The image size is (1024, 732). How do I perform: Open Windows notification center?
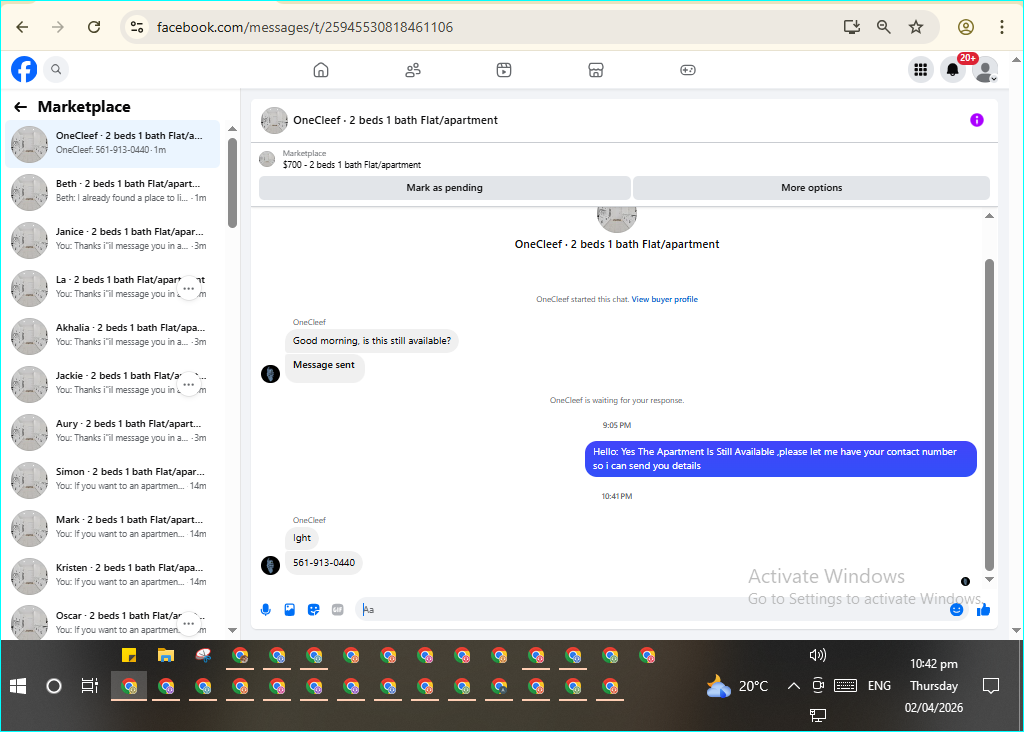click(991, 686)
